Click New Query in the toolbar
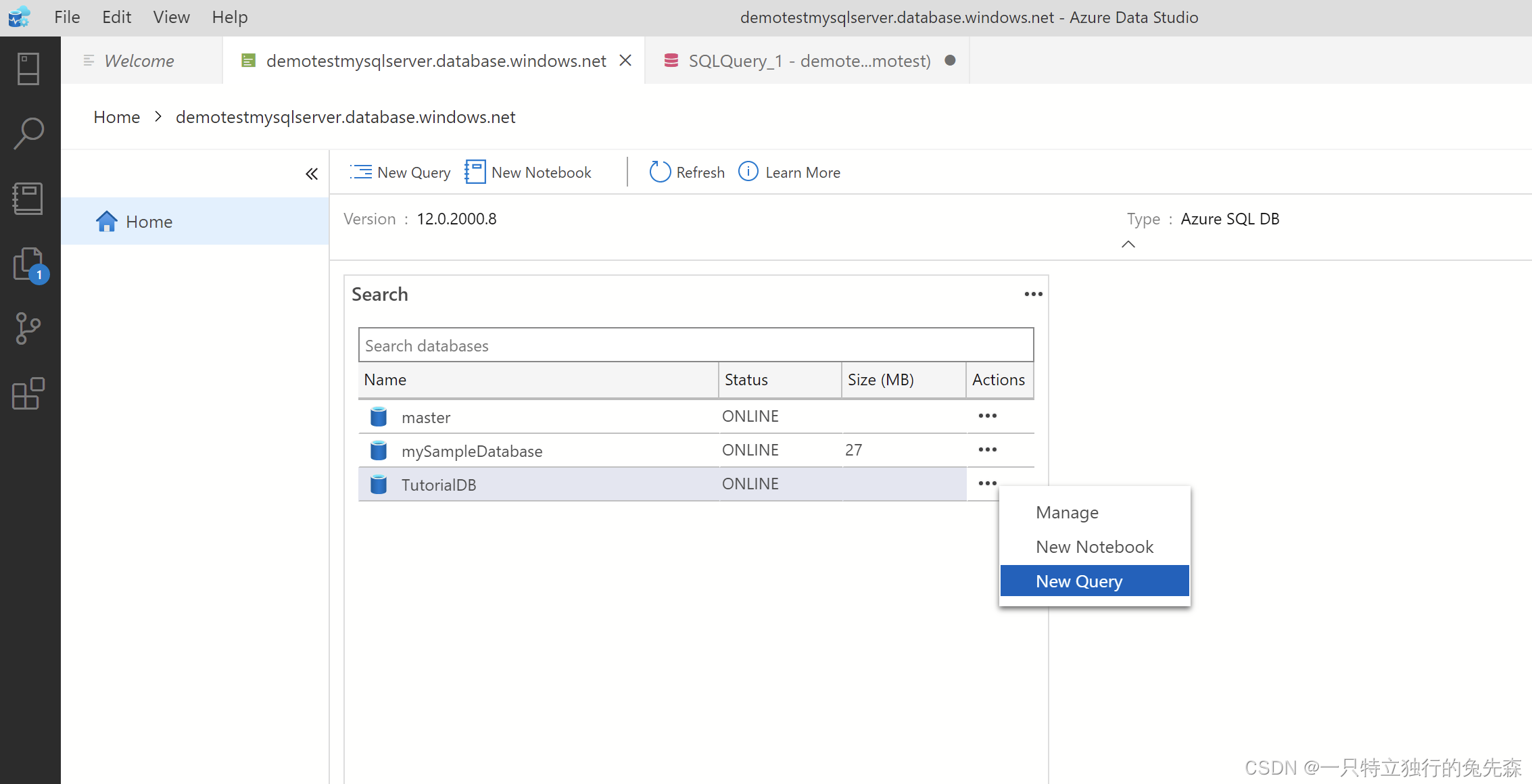Viewport: 1532px width, 784px height. click(x=400, y=172)
